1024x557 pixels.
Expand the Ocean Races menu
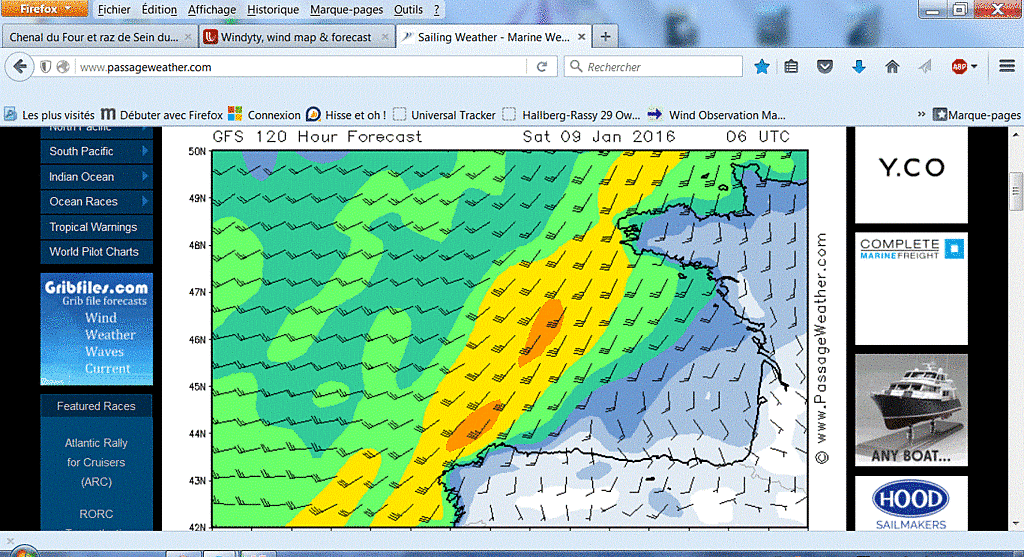97,202
